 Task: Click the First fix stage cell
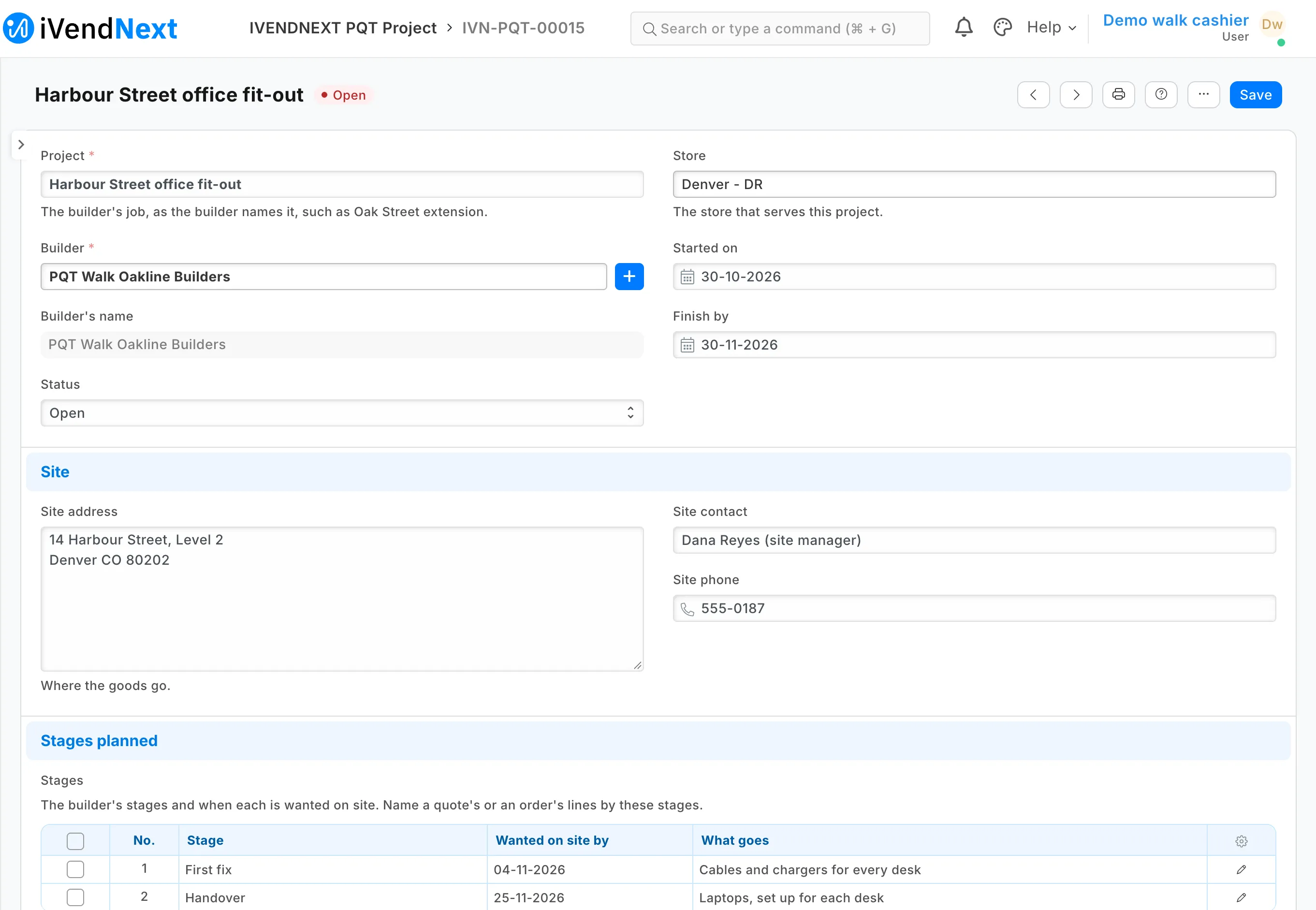click(333, 869)
